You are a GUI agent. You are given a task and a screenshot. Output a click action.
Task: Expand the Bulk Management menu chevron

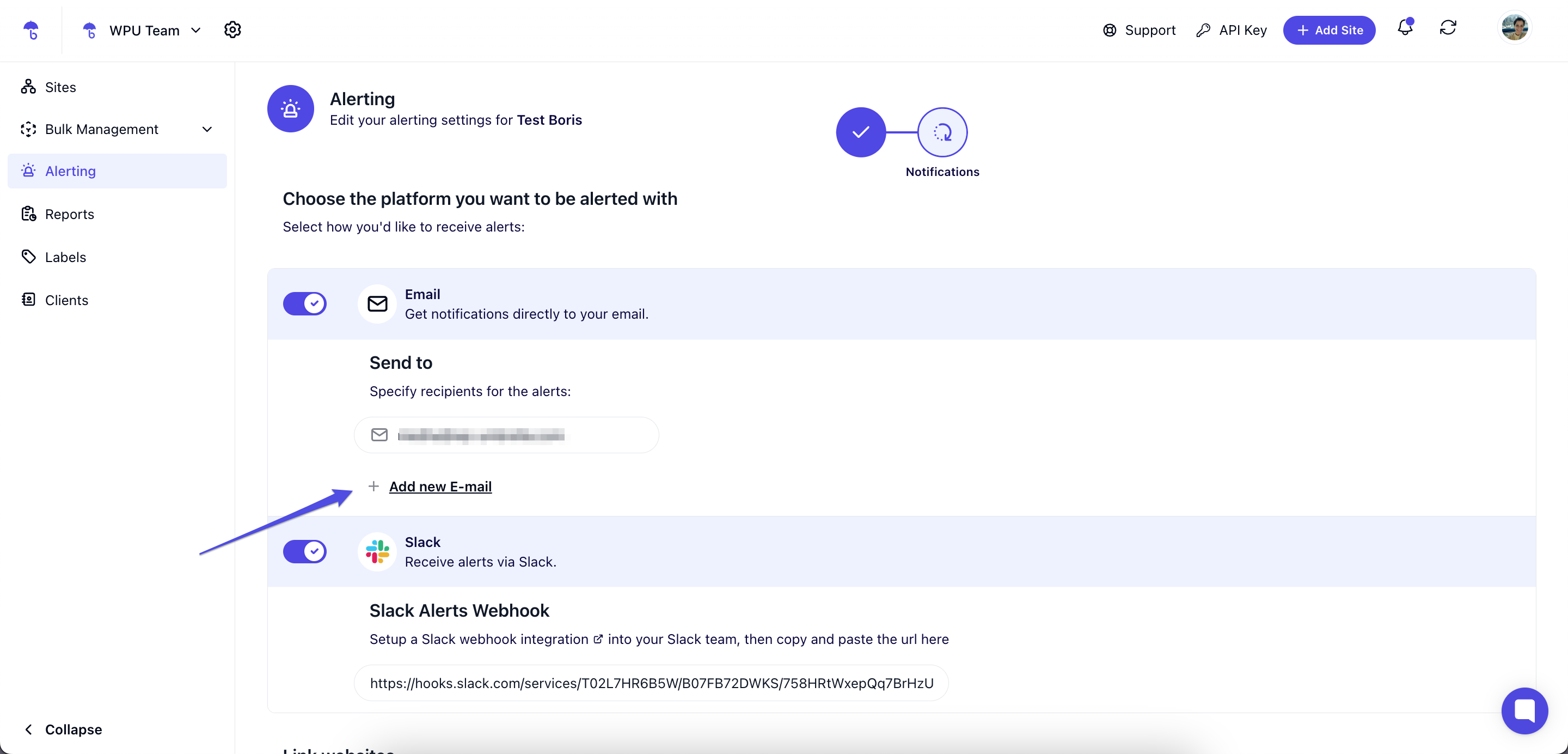pos(207,129)
